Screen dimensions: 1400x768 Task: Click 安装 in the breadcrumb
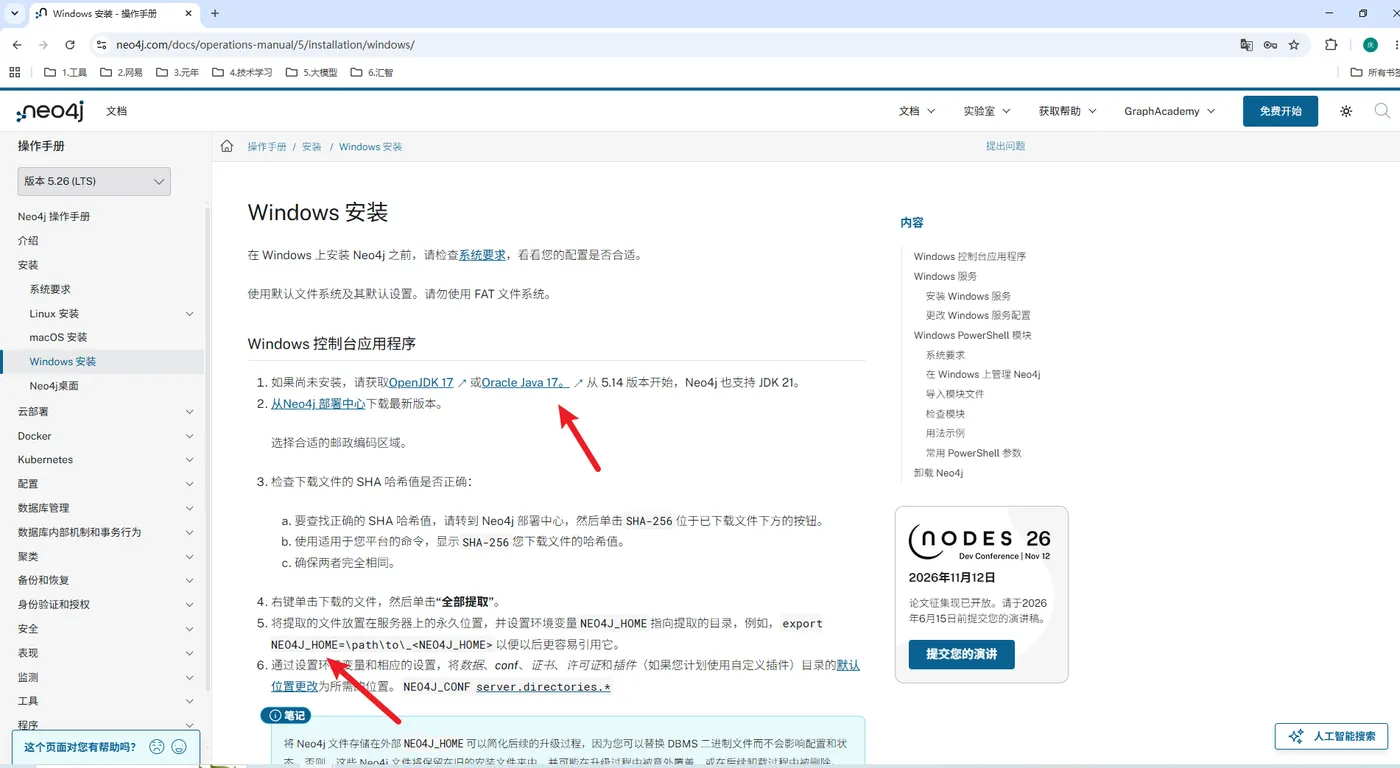click(312, 146)
